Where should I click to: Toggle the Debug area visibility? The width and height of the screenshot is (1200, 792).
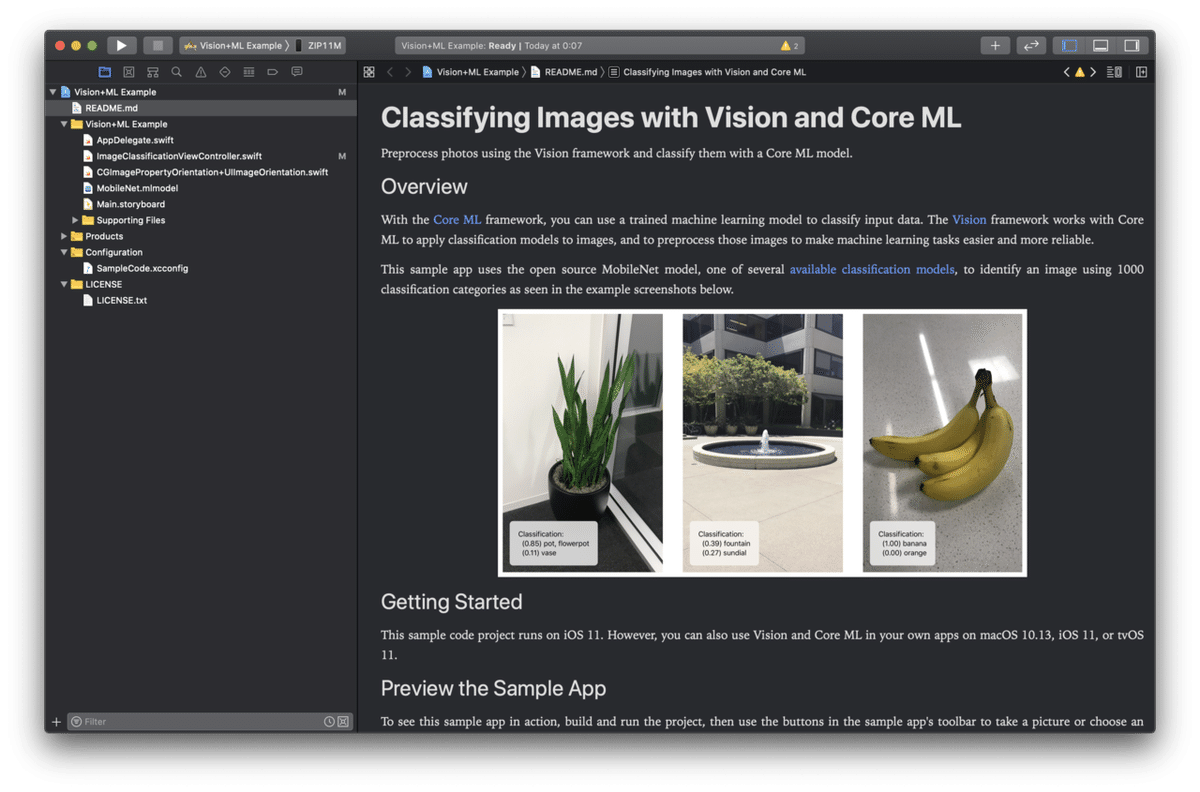click(1100, 45)
